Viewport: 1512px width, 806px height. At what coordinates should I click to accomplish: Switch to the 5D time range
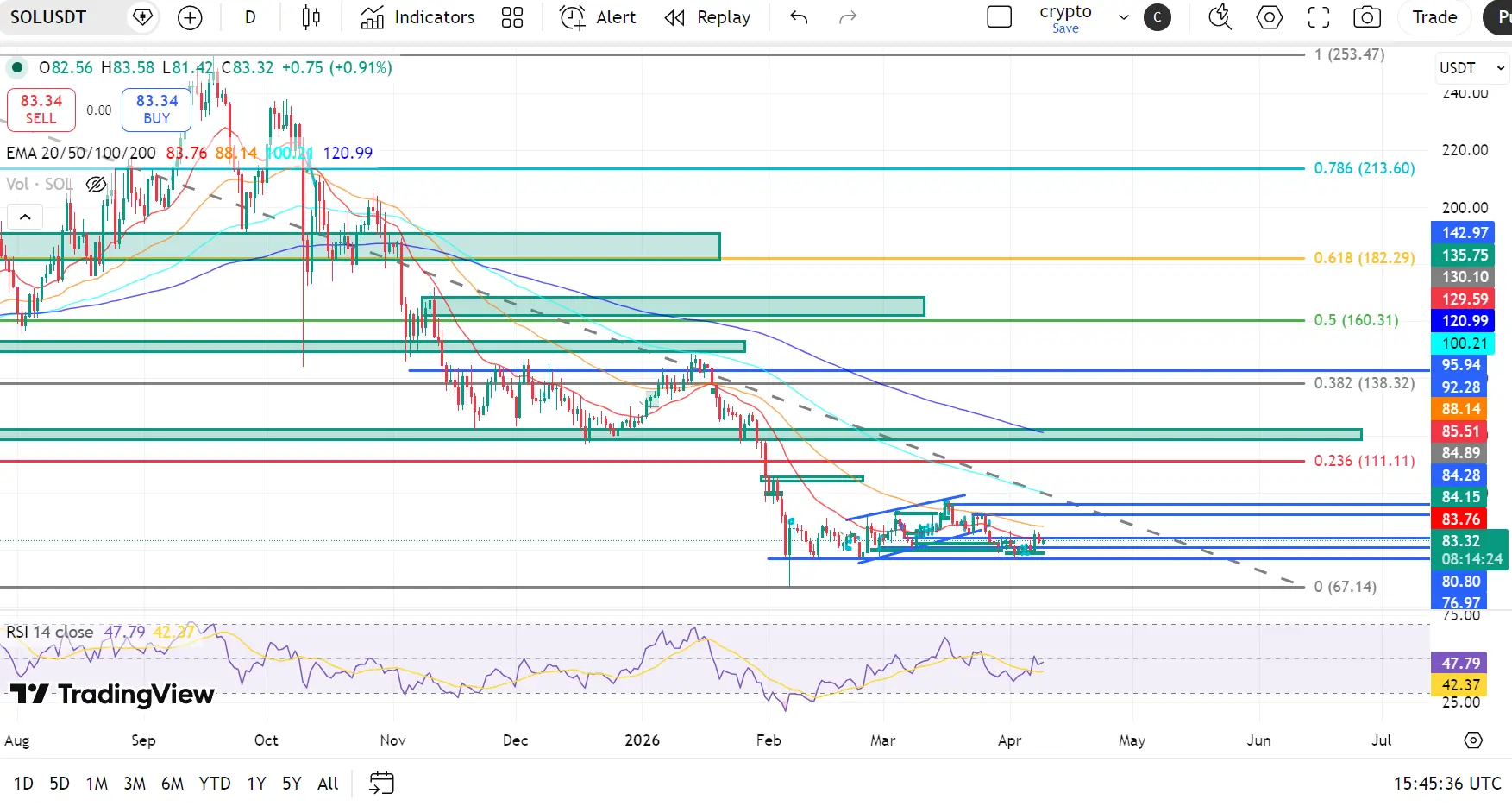pyautogui.click(x=60, y=784)
